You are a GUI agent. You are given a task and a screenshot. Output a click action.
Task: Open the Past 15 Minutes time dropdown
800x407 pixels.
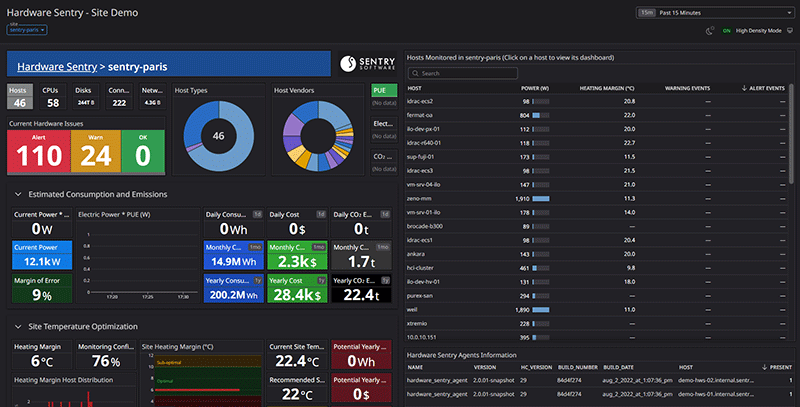point(715,13)
